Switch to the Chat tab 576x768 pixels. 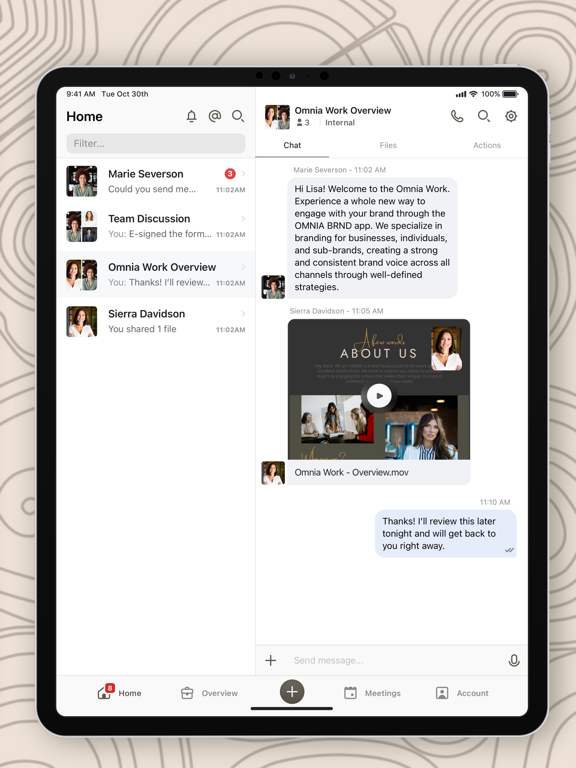pyautogui.click(x=292, y=145)
